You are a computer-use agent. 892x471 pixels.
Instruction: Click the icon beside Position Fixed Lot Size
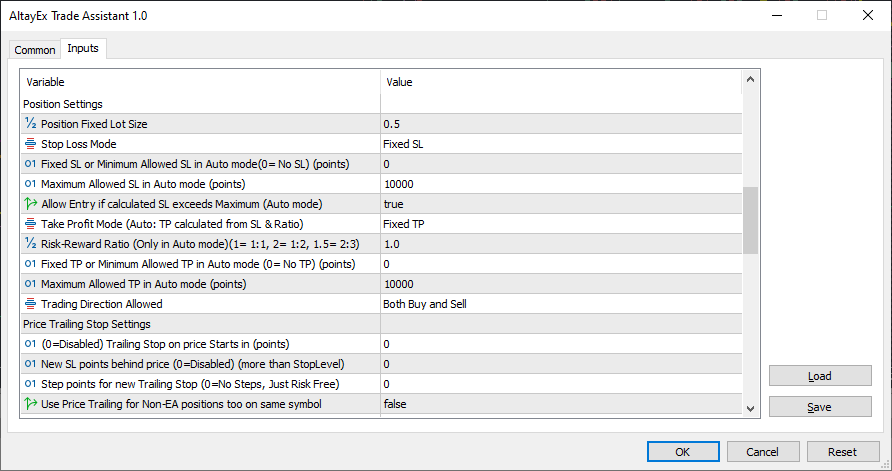[x=31, y=123]
